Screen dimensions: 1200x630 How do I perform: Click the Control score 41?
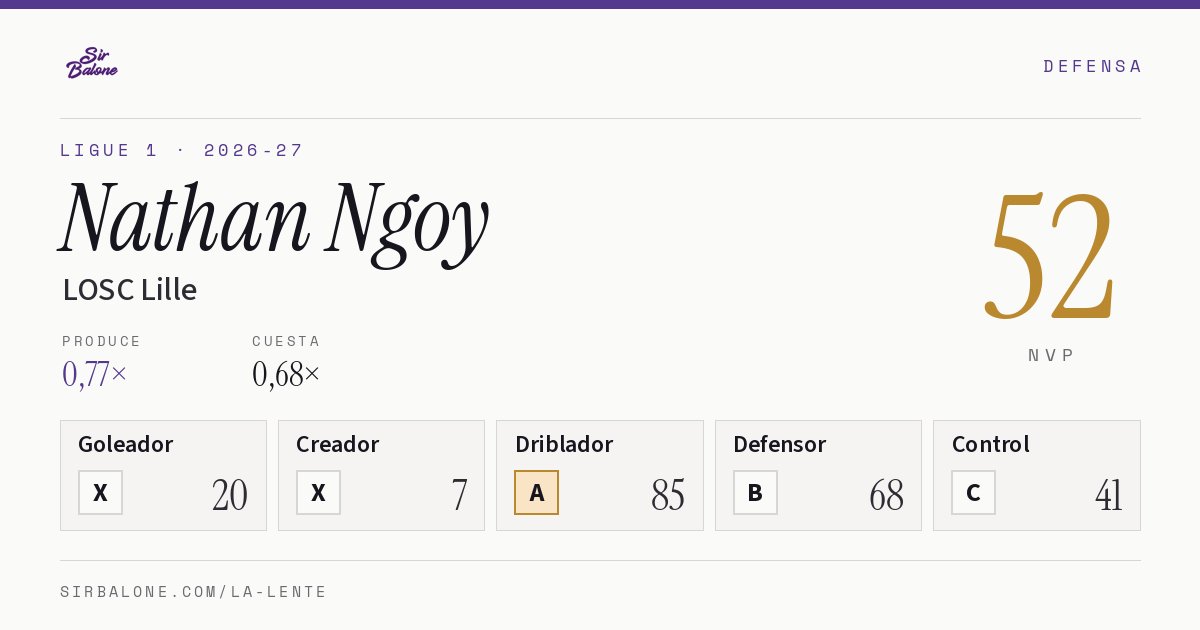tap(1109, 495)
